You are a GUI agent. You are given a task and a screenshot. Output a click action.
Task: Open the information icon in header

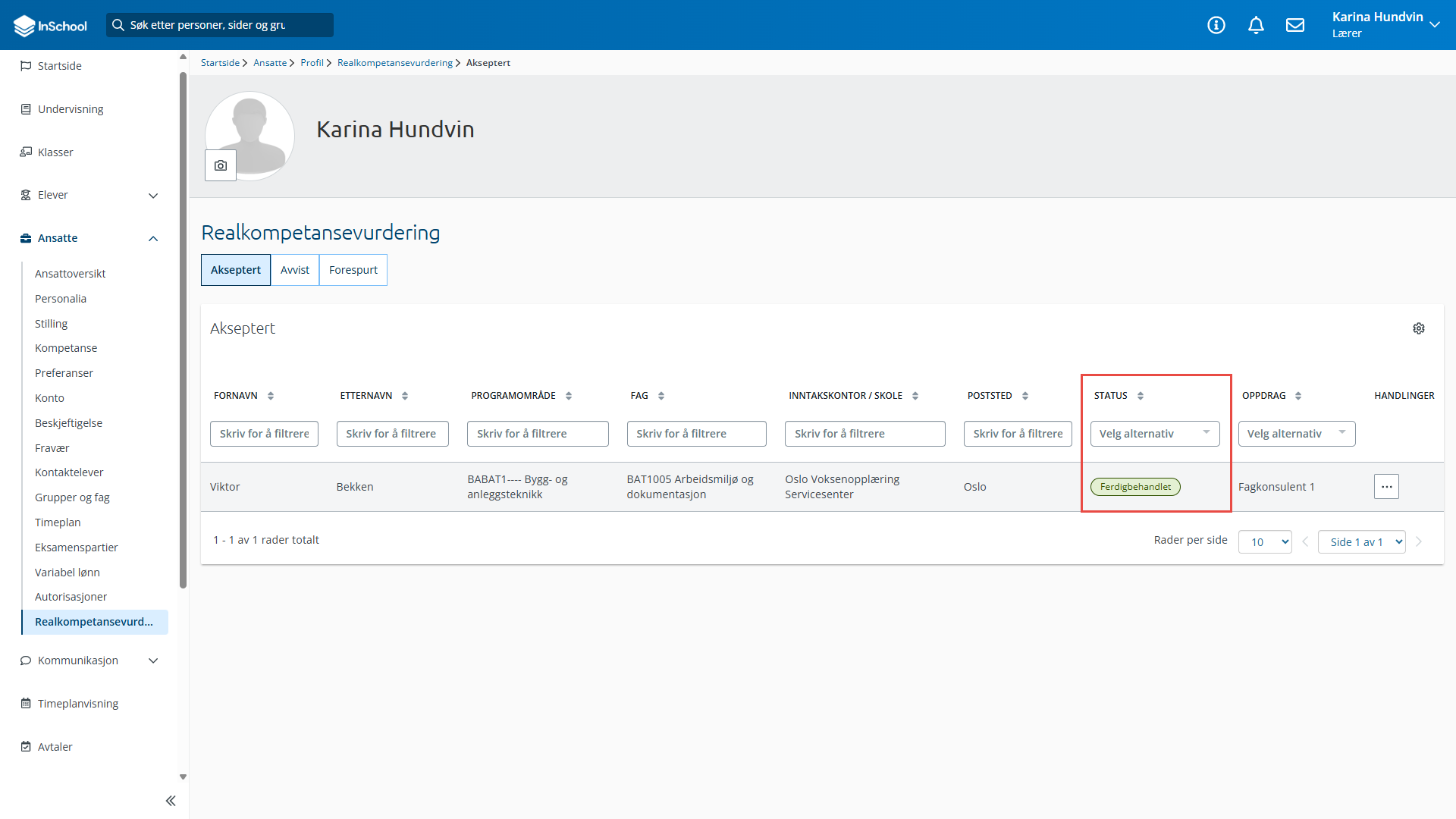(x=1216, y=25)
